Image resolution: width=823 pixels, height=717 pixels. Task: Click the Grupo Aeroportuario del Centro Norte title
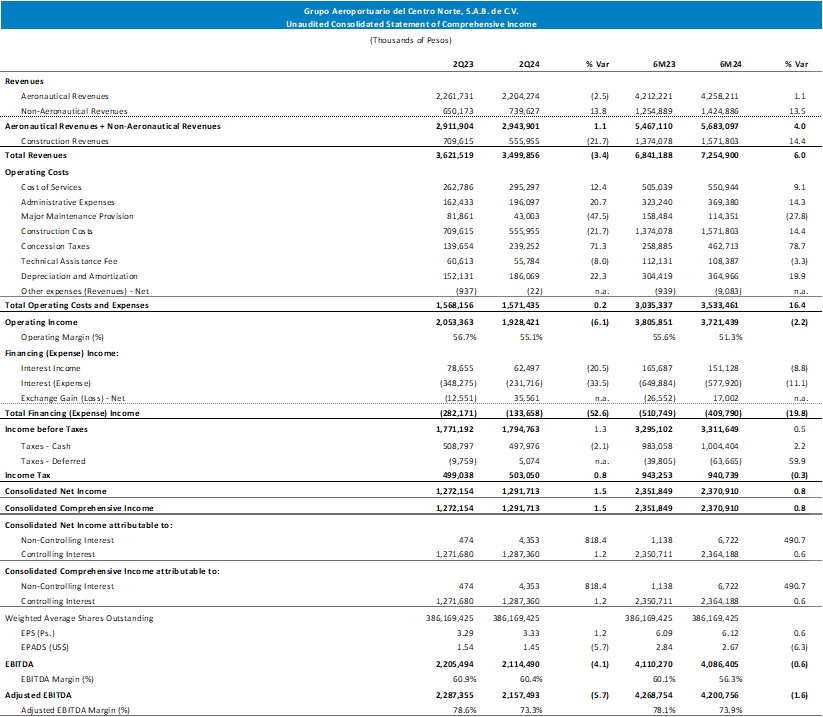coord(411,9)
